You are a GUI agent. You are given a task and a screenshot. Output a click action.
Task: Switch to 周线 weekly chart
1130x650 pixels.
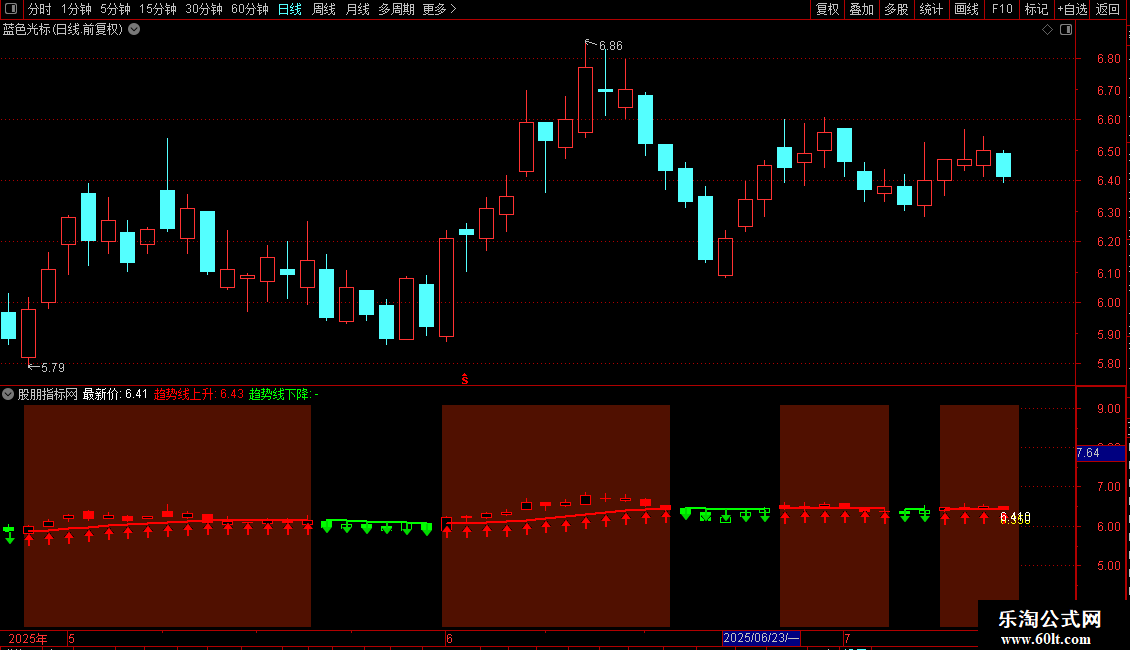(x=324, y=9)
